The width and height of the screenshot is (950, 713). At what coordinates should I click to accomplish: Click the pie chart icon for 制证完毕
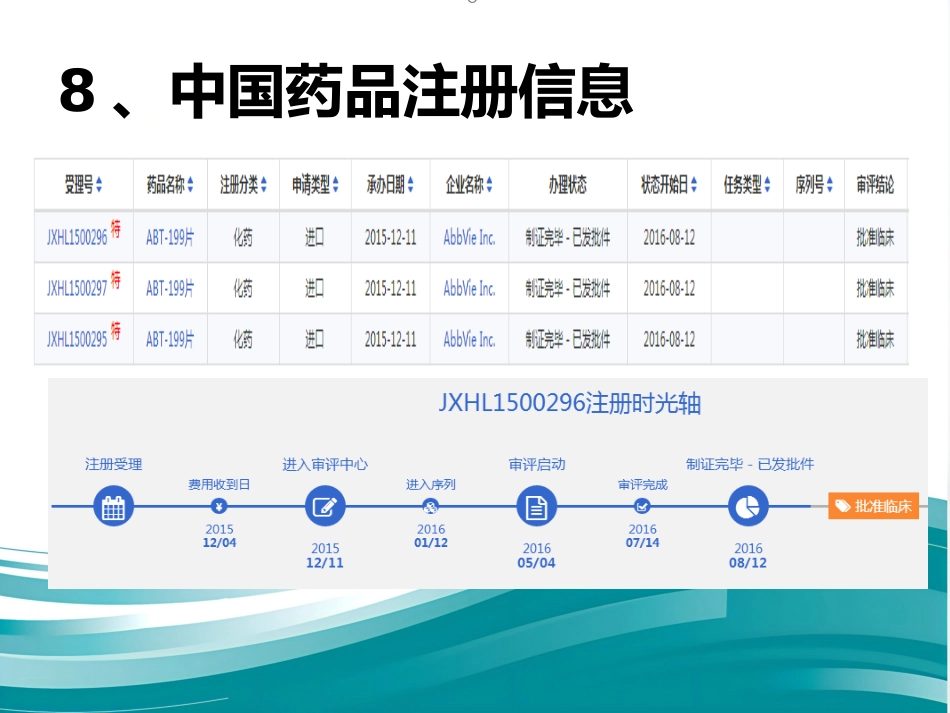click(x=748, y=506)
